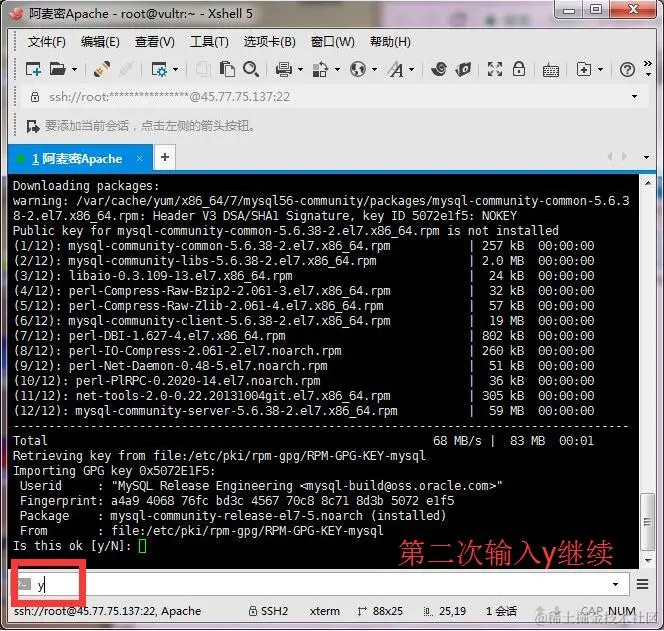Image resolution: width=664 pixels, height=631 pixels.
Task: Click the Xagent key icon
Action: coord(463,69)
